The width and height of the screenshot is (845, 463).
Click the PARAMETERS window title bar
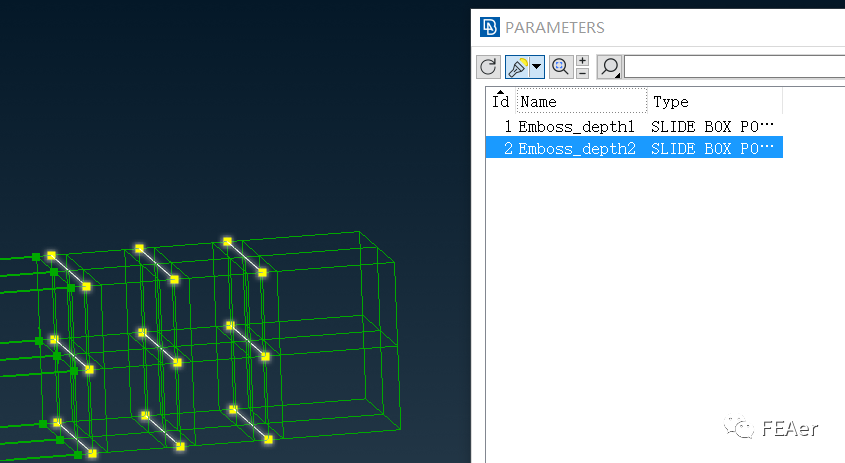(x=700, y=27)
